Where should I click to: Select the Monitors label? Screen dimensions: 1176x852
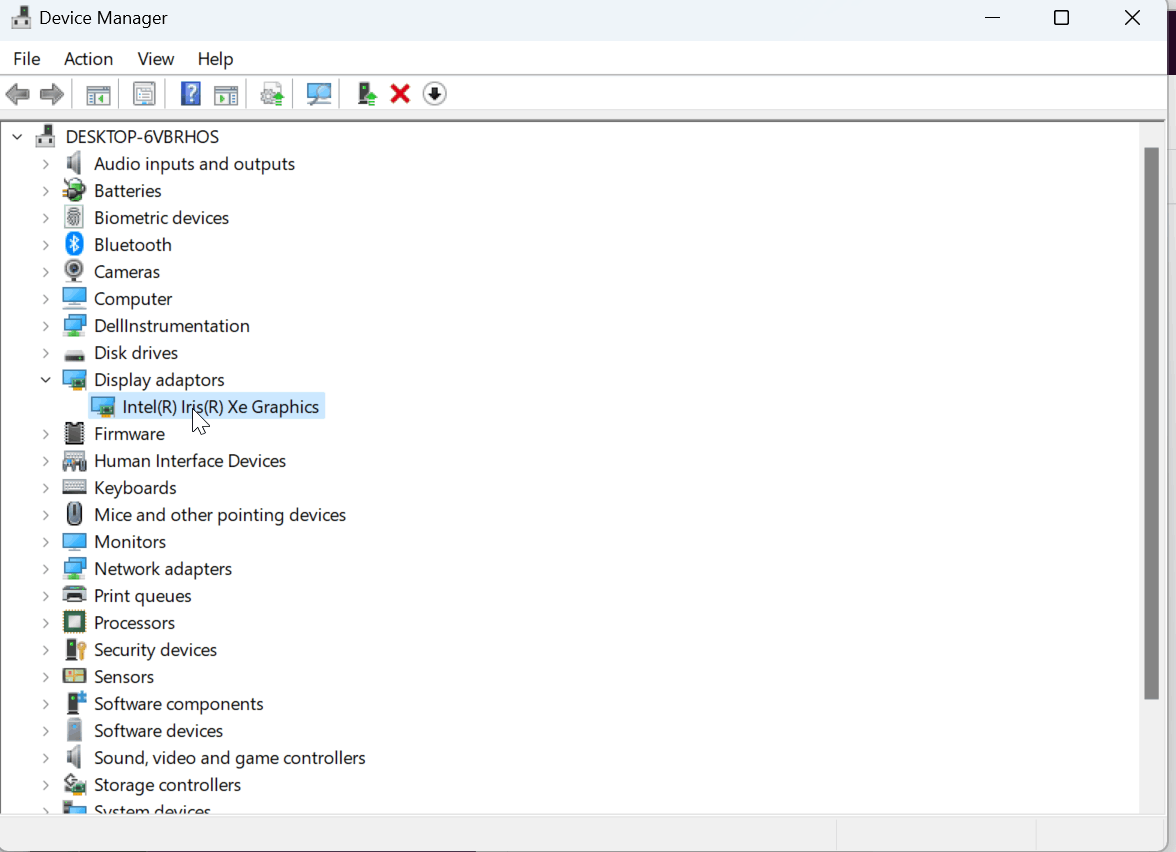(x=130, y=542)
